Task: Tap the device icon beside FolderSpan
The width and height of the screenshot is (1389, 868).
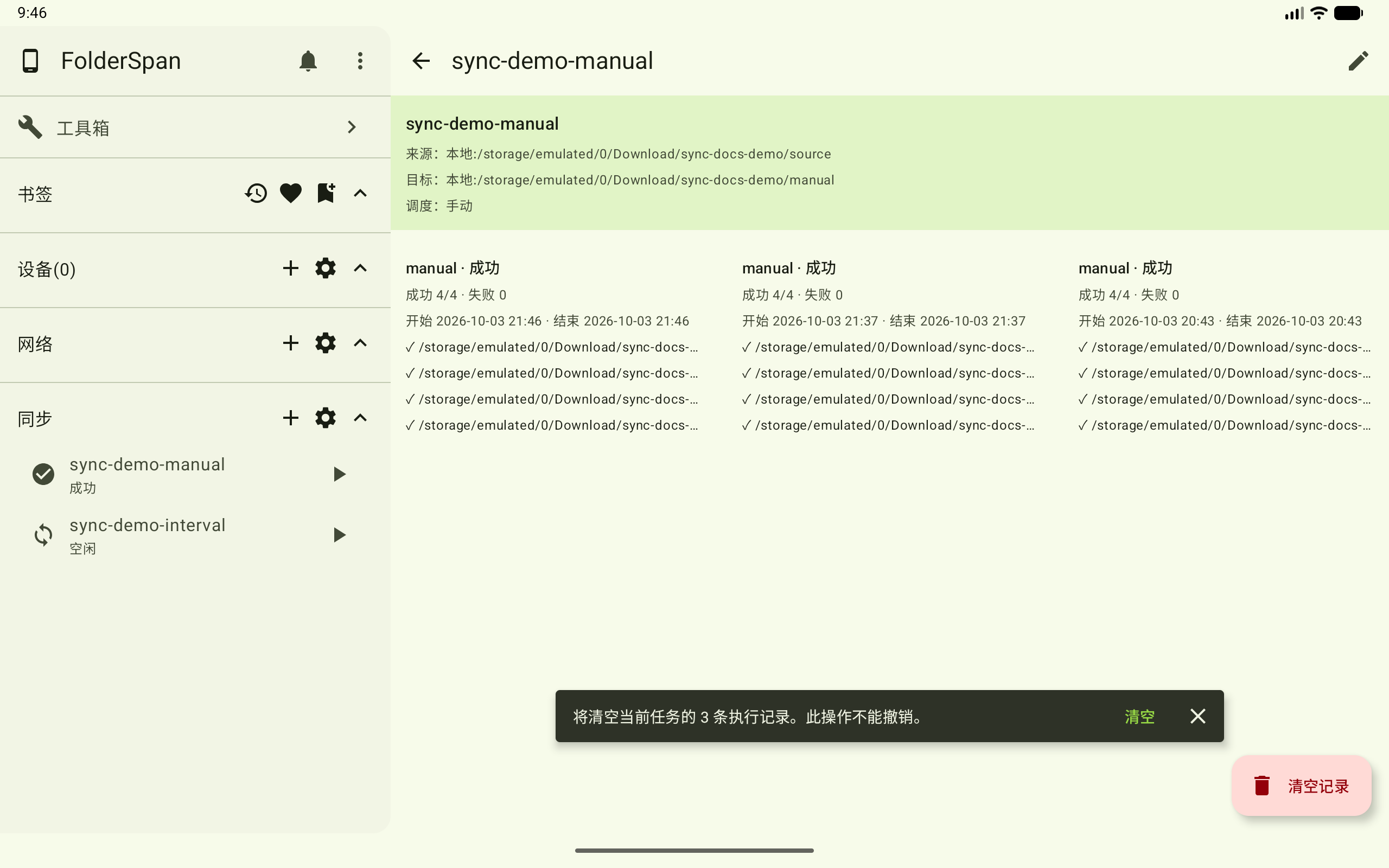Action: (x=30, y=61)
